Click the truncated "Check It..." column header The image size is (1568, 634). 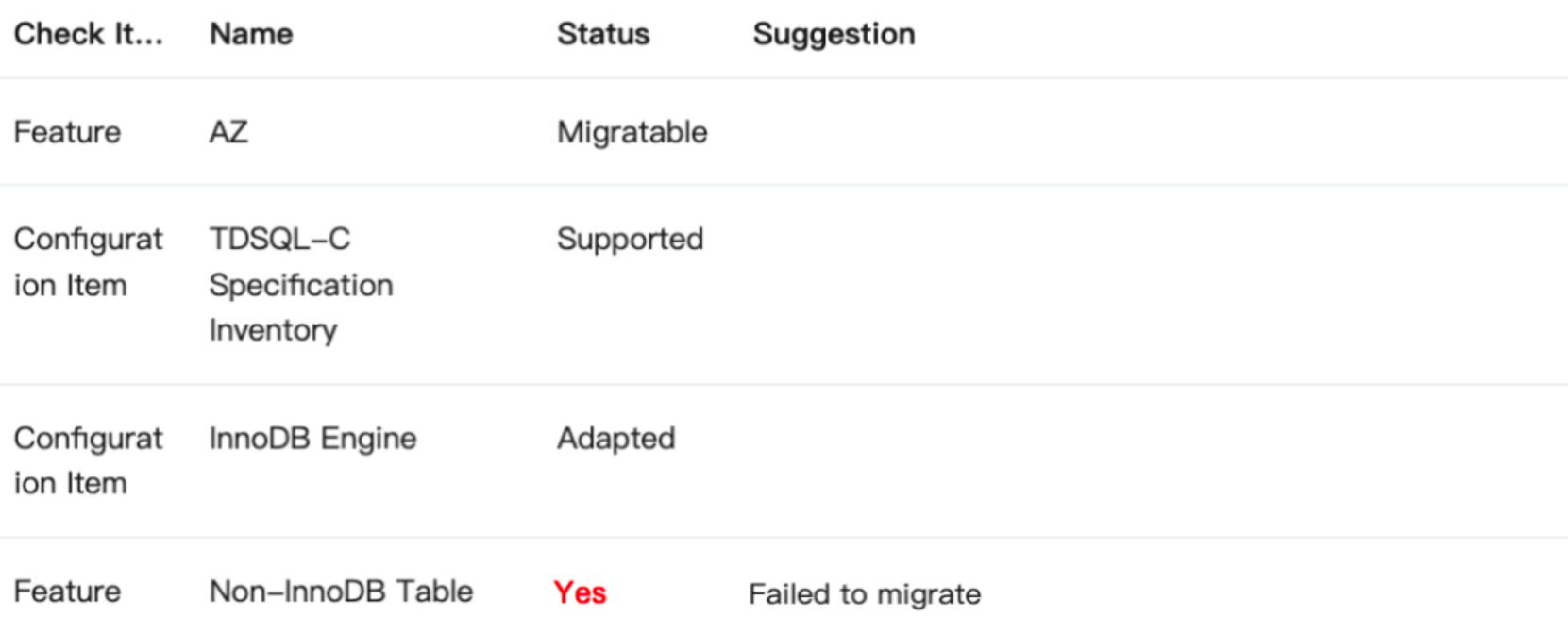pyautogui.click(x=88, y=34)
